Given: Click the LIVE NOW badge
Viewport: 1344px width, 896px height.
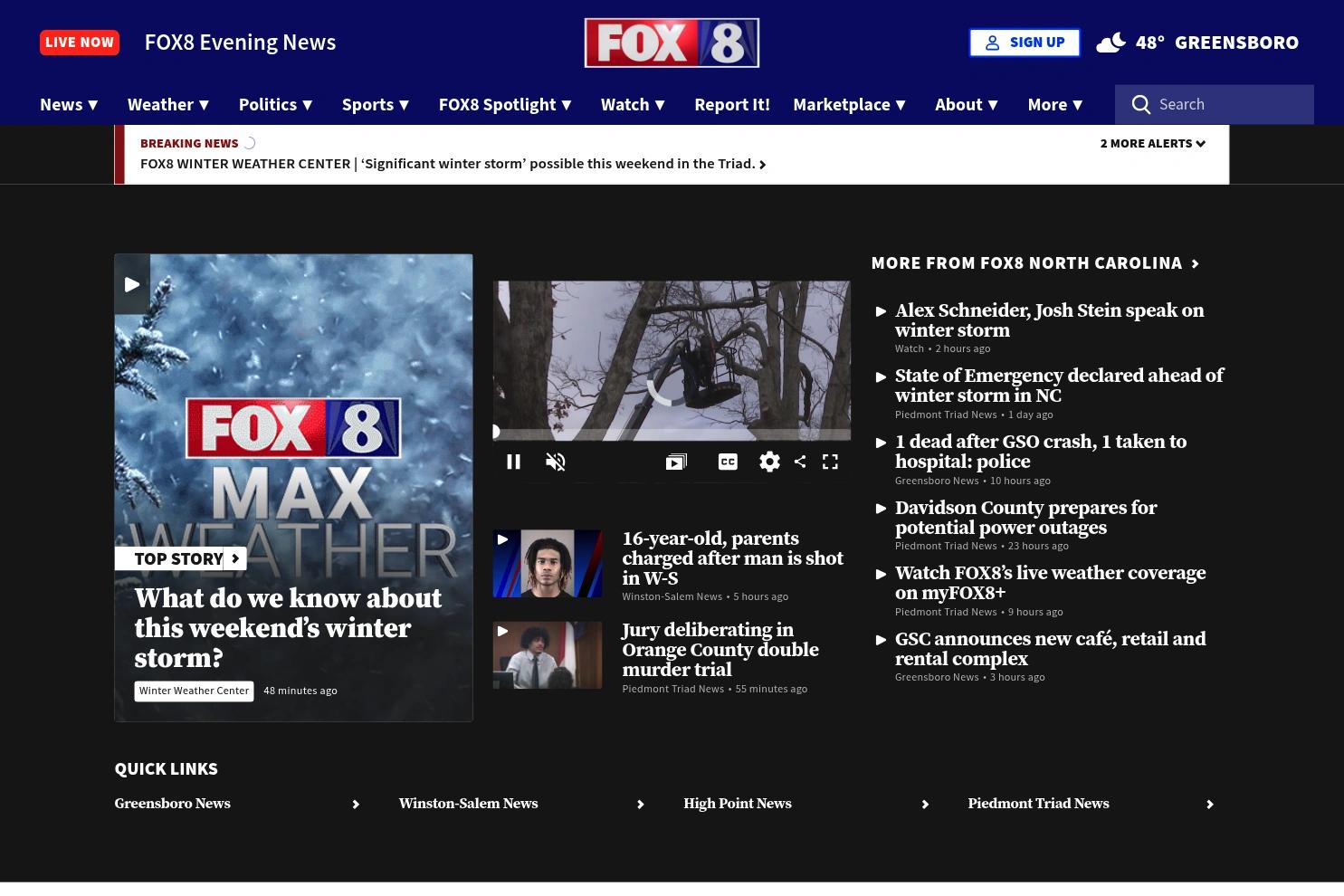Looking at the screenshot, I should pos(80,43).
